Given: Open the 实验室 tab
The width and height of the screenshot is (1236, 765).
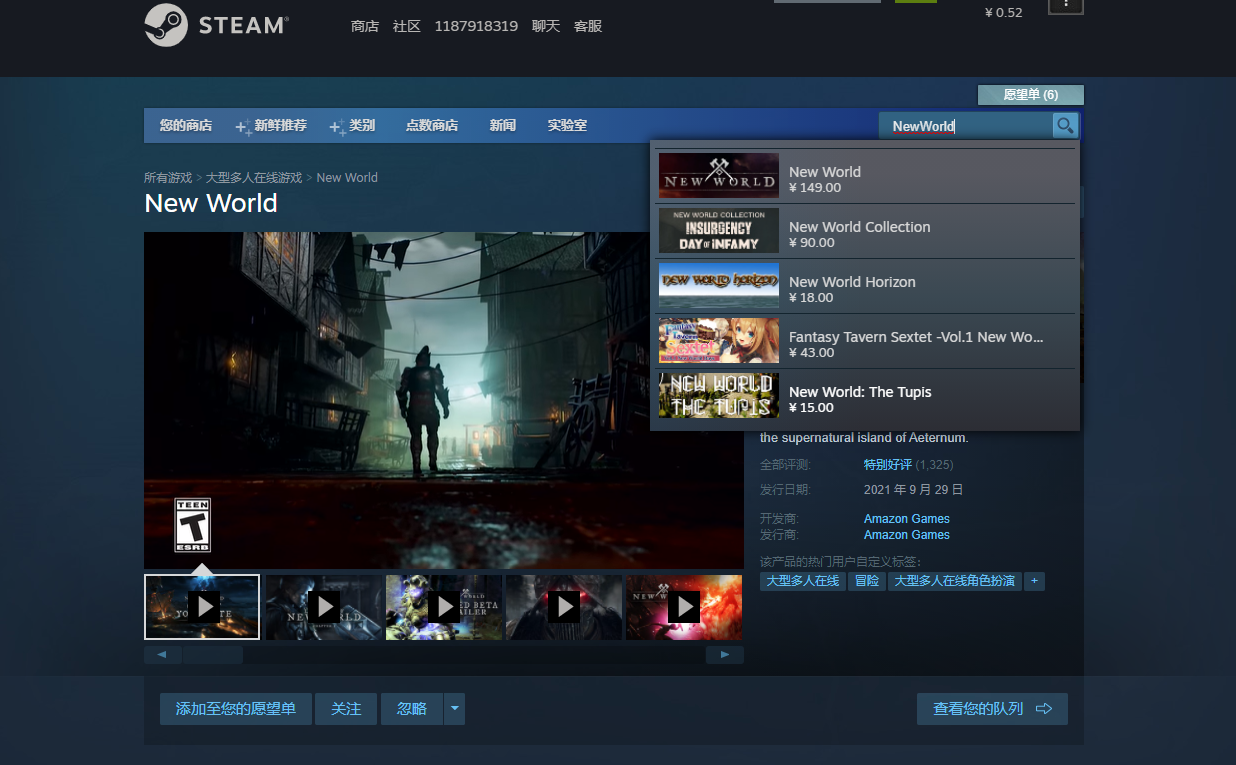Looking at the screenshot, I should [567, 126].
